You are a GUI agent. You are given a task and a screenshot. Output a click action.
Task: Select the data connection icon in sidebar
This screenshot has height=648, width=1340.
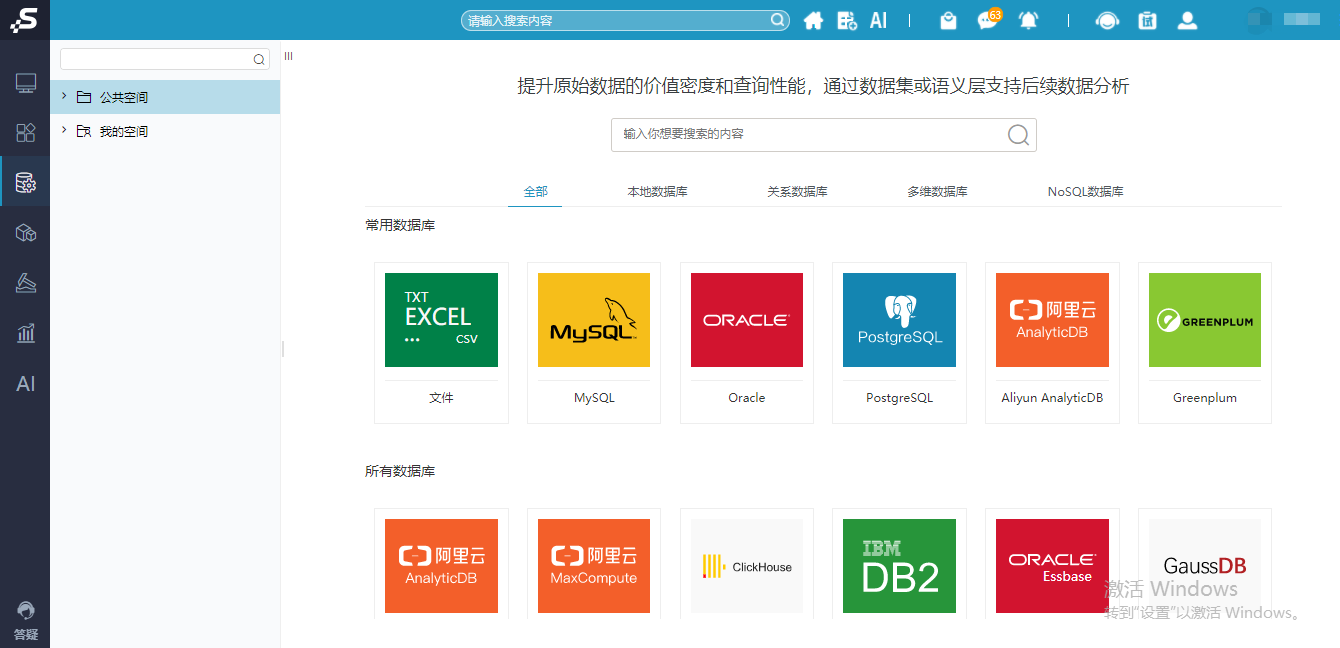(26, 183)
